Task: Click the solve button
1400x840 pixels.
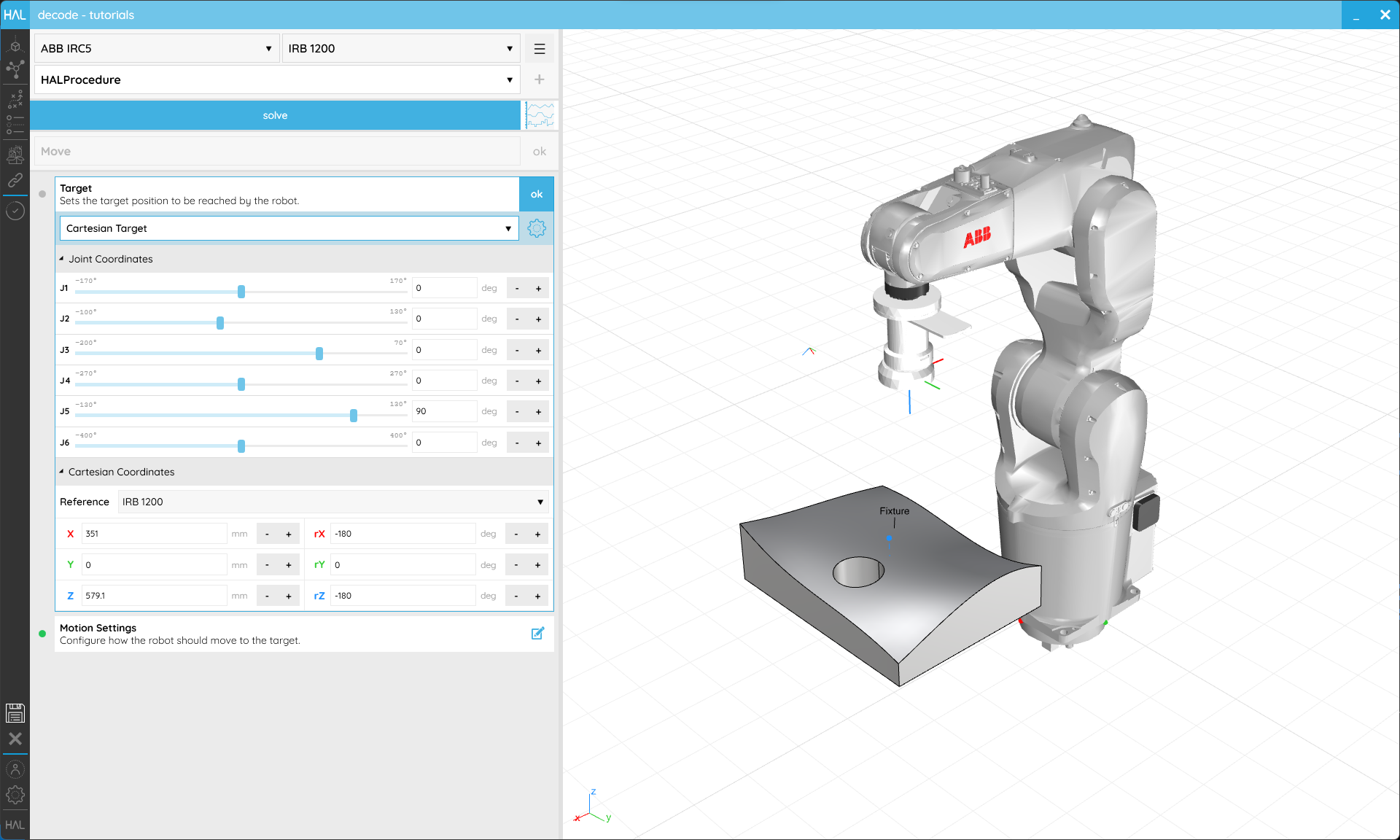Action: tap(275, 115)
